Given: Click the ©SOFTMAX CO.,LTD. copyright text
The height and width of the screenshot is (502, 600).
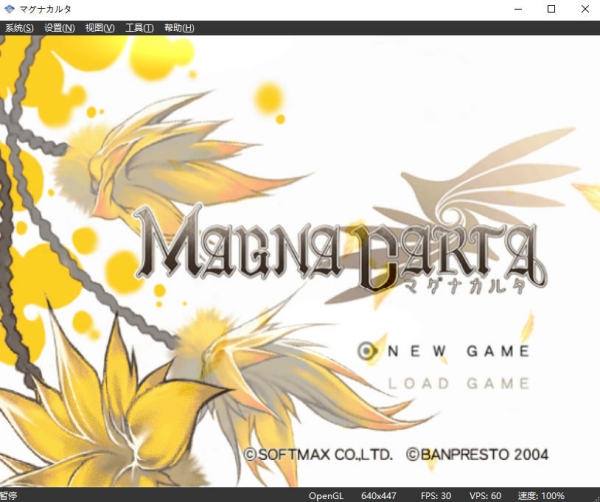Looking at the screenshot, I should [318, 455].
